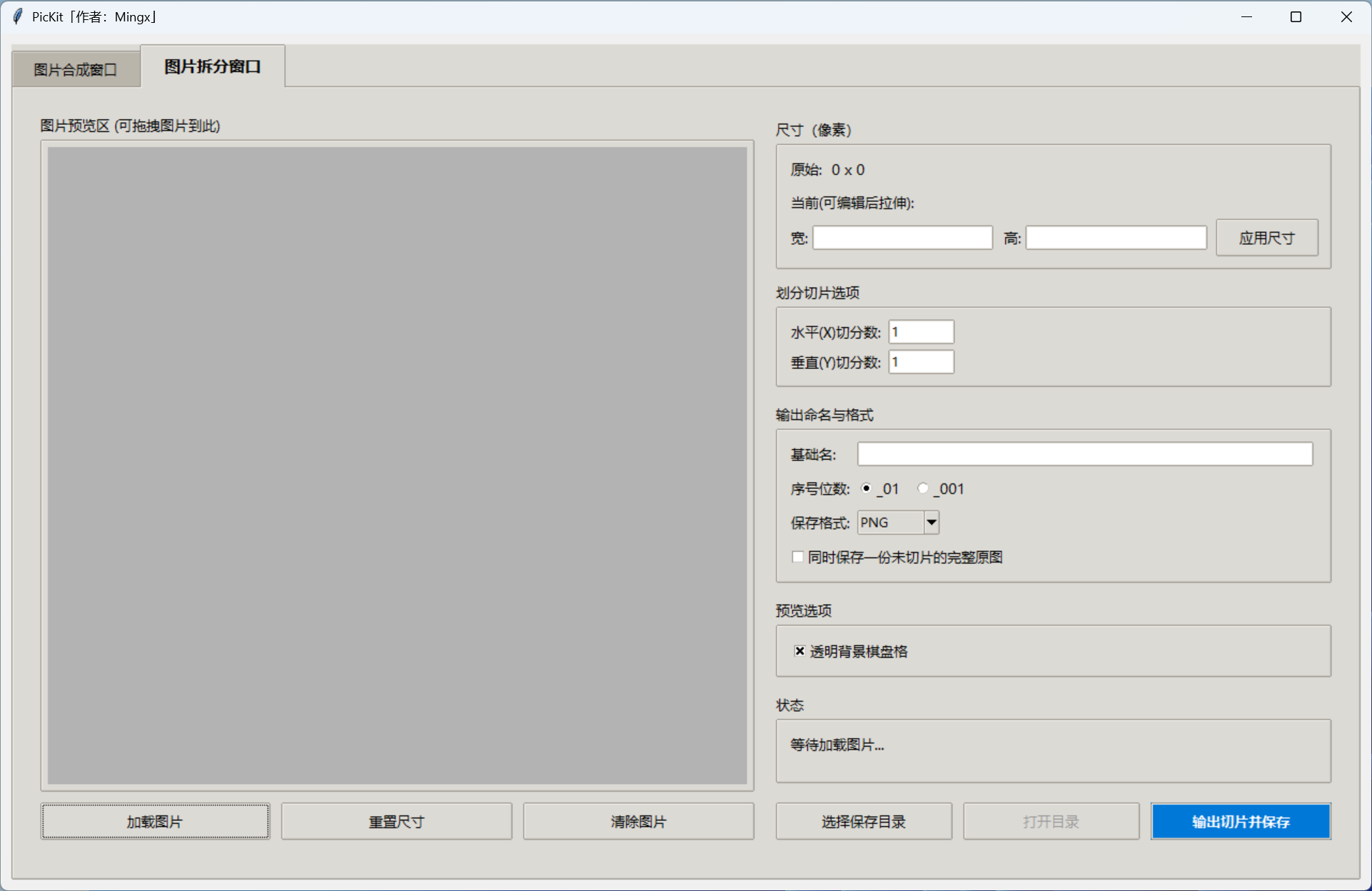Select the _01 serial digits radio button

866,488
